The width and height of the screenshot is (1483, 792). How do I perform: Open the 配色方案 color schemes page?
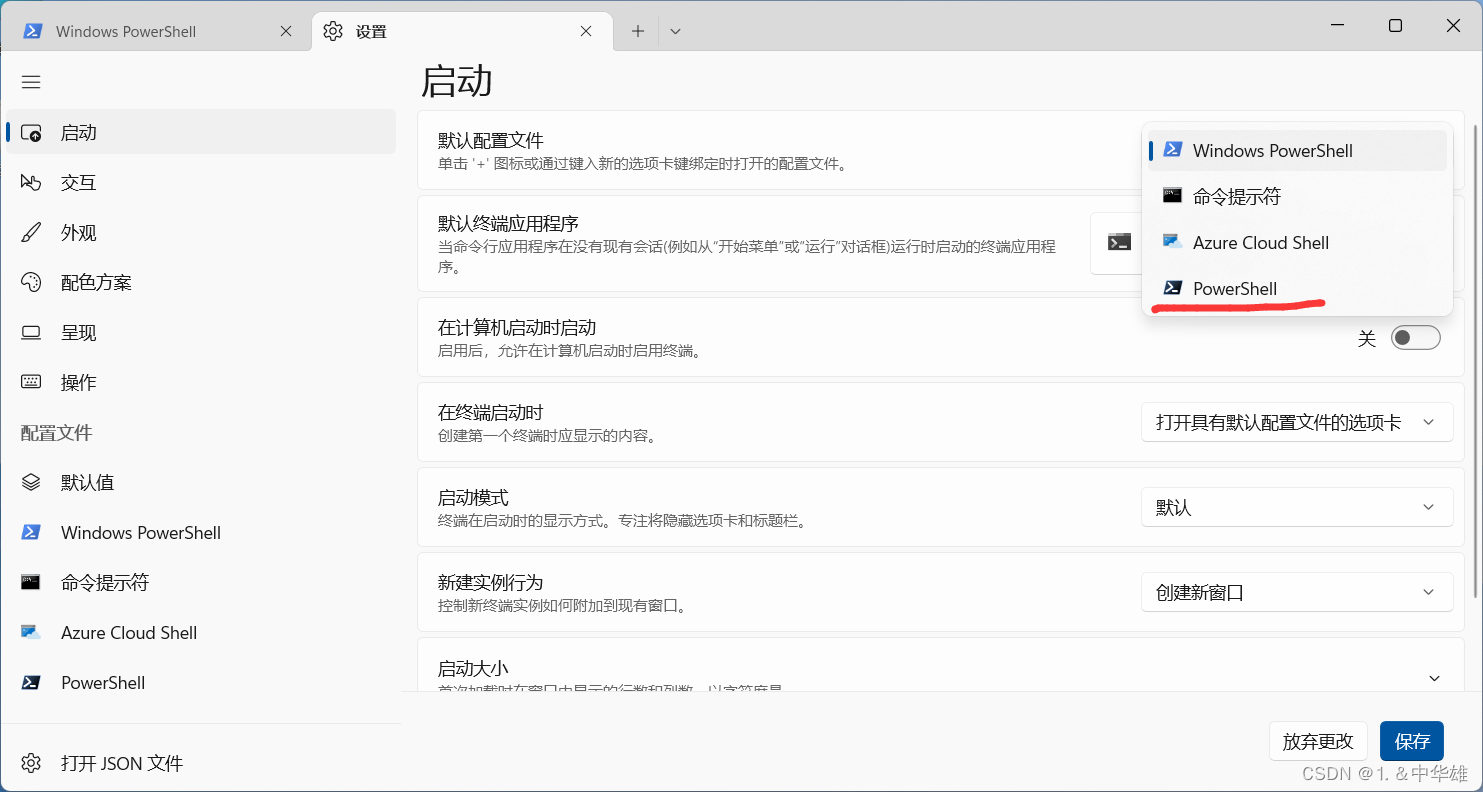click(200, 282)
